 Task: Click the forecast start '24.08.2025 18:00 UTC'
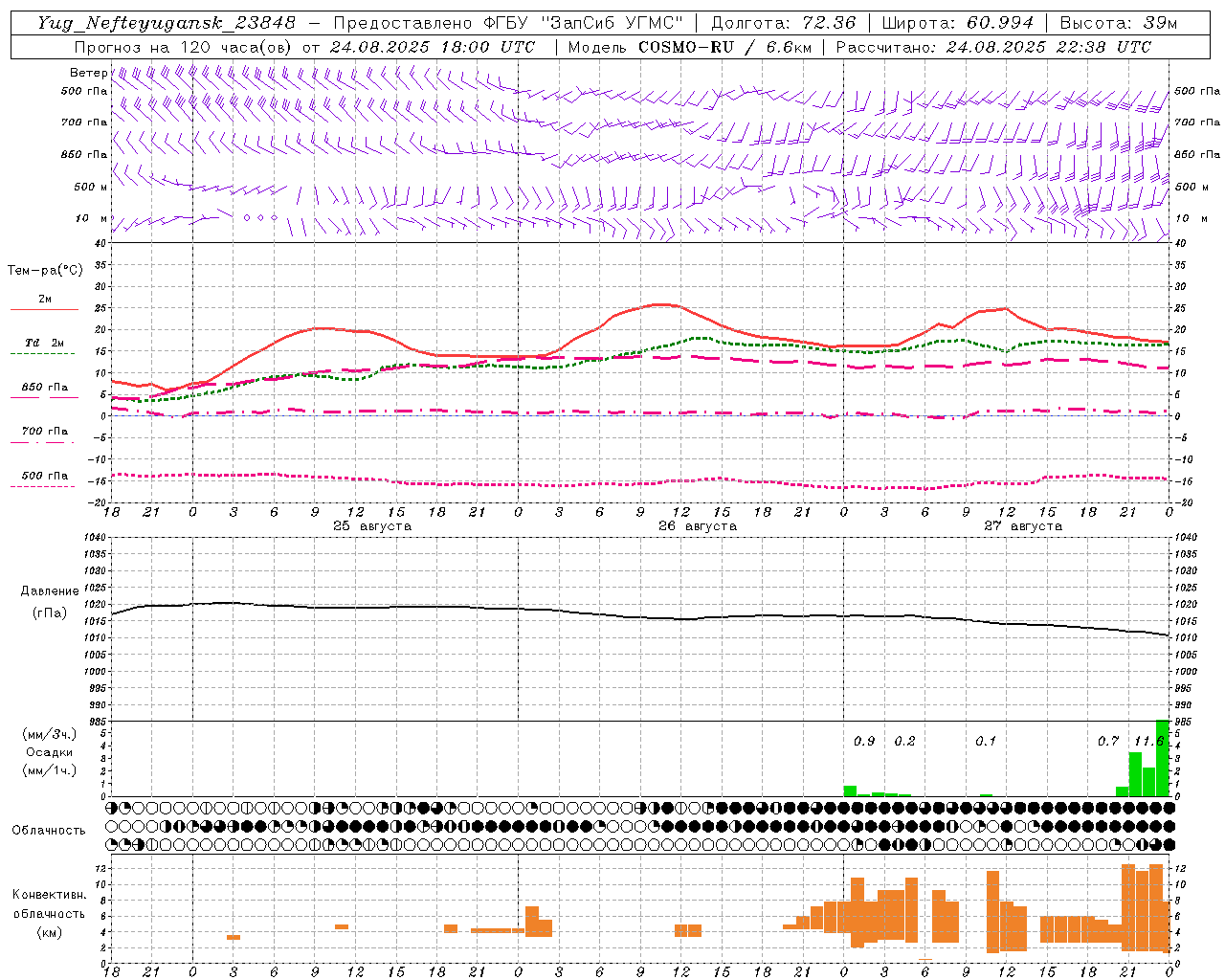[432, 47]
